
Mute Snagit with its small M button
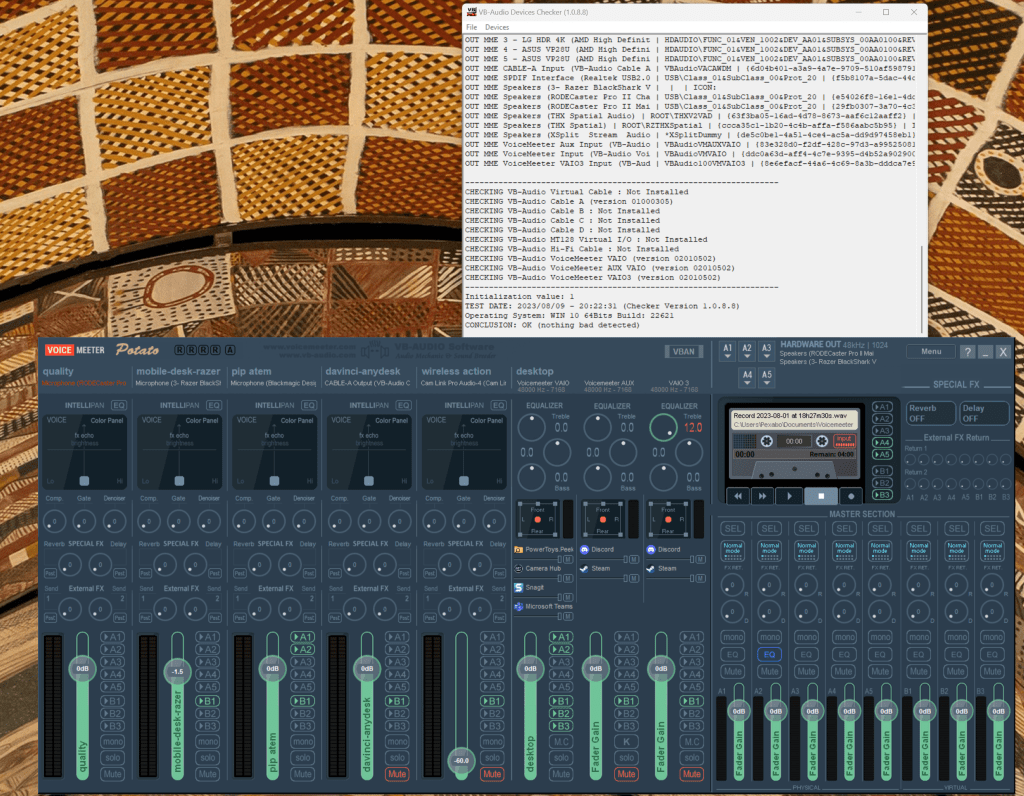[x=568, y=597]
